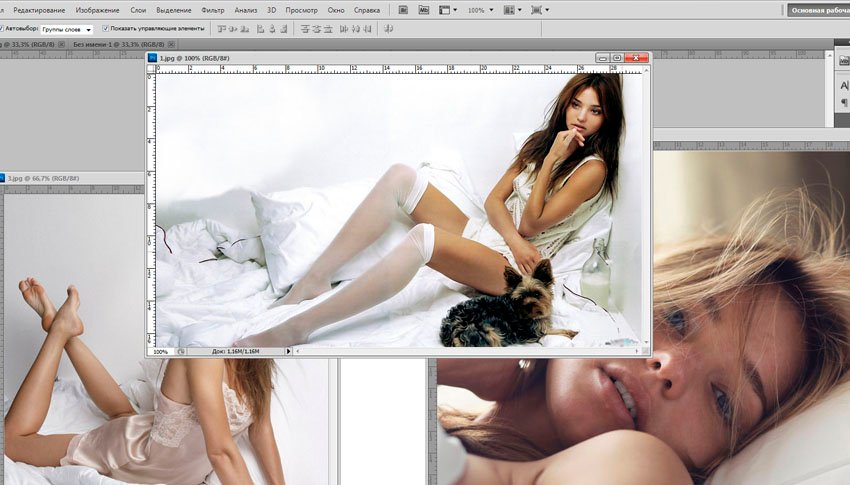The image size is (850, 485).
Task: Open the Группы слоев dropdown
Action: point(67,30)
